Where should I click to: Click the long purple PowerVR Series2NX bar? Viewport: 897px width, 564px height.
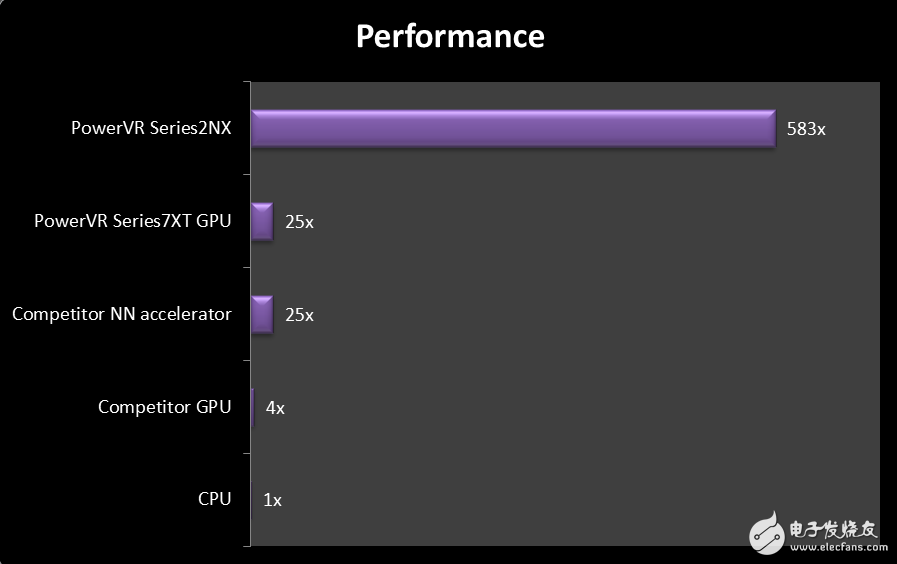coord(513,129)
